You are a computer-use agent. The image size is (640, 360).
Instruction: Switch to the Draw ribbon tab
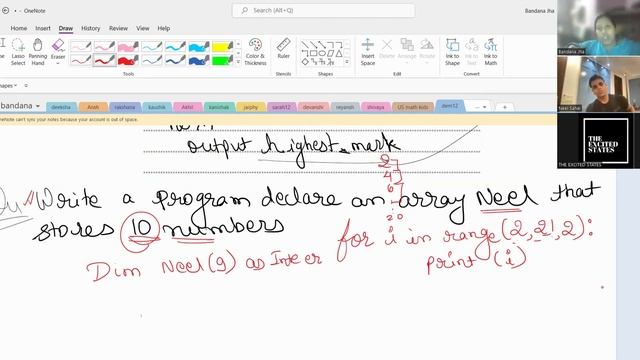pos(66,28)
